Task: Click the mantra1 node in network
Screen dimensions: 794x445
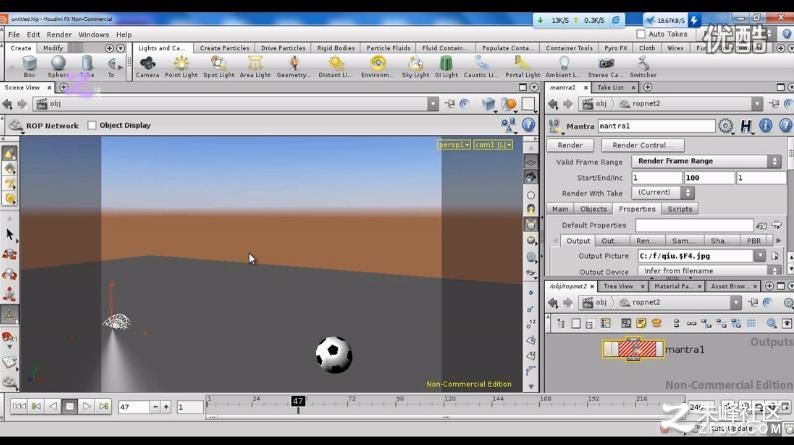Action: click(633, 349)
